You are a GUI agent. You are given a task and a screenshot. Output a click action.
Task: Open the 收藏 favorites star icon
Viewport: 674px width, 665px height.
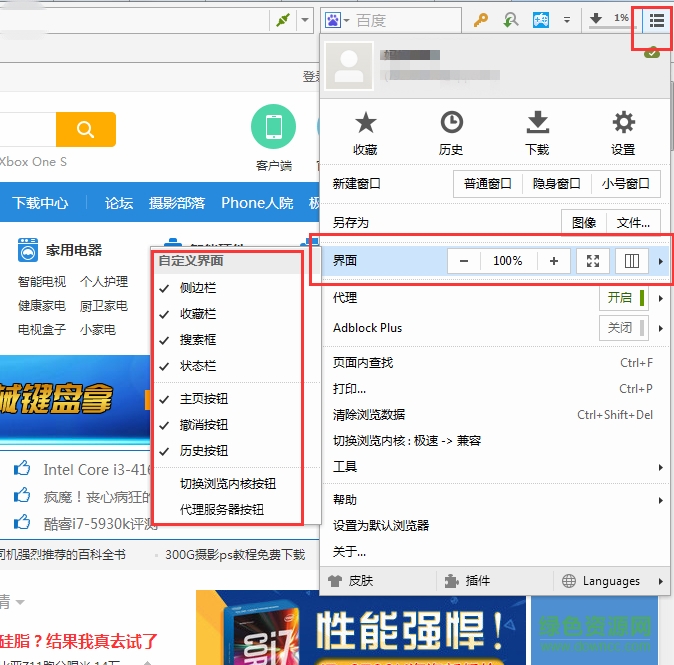point(365,132)
